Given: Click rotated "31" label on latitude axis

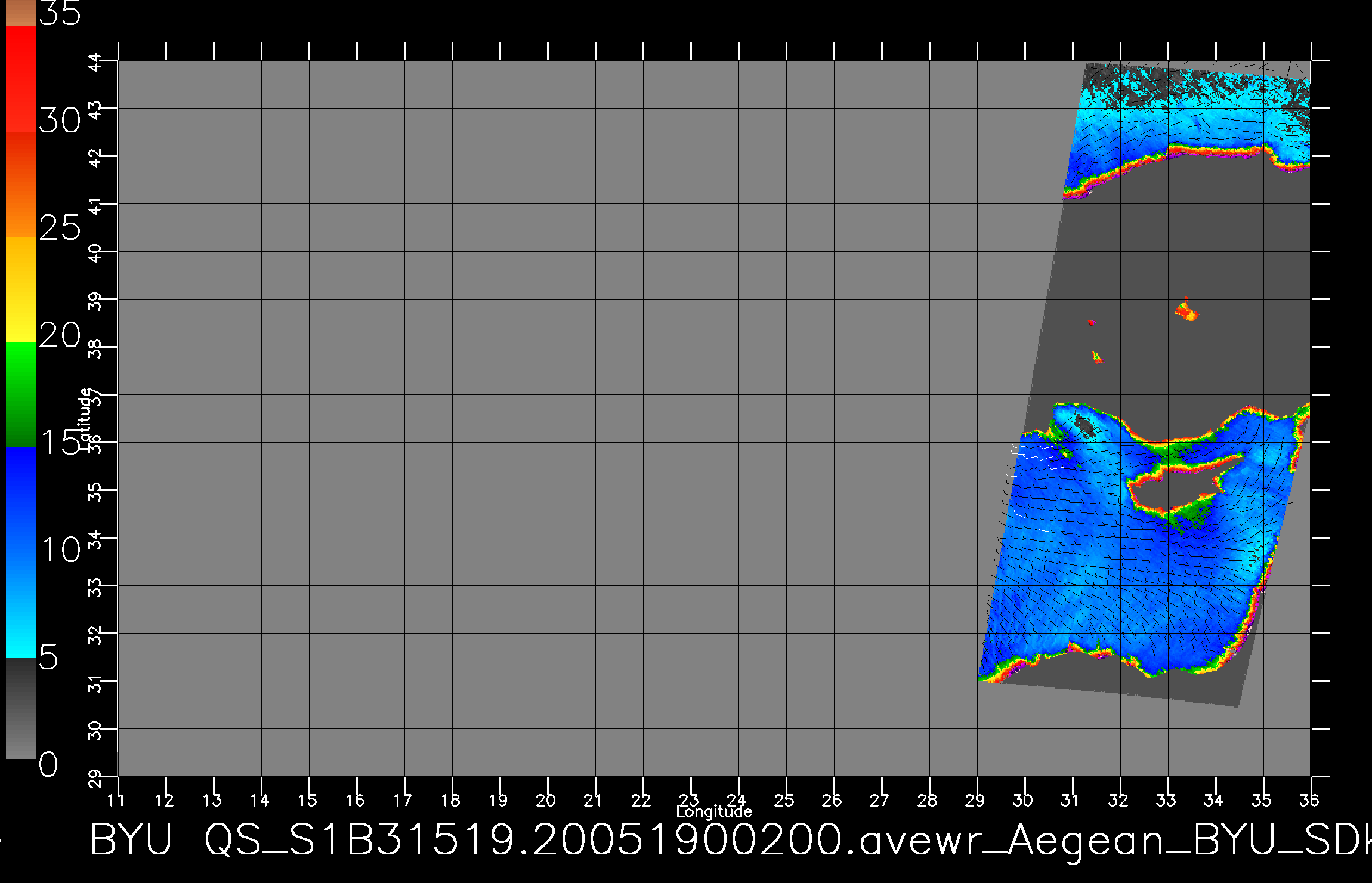Looking at the screenshot, I should pos(96,683).
